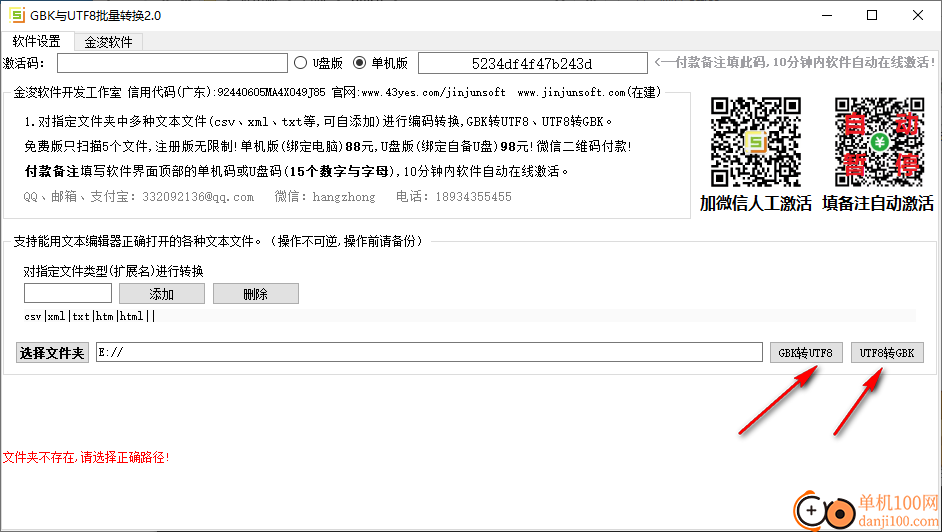
Task: Click the 删除 button
Action: [255, 294]
